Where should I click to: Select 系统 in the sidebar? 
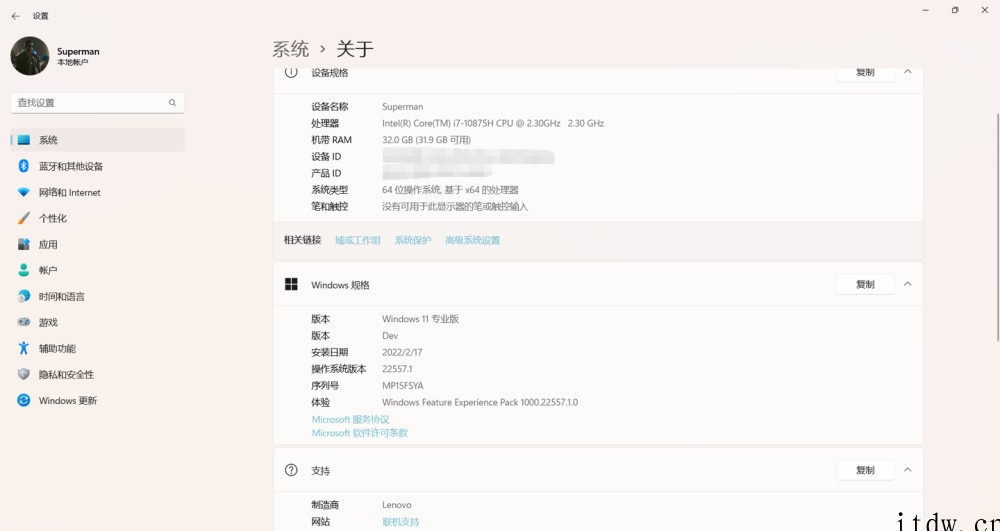coord(98,140)
